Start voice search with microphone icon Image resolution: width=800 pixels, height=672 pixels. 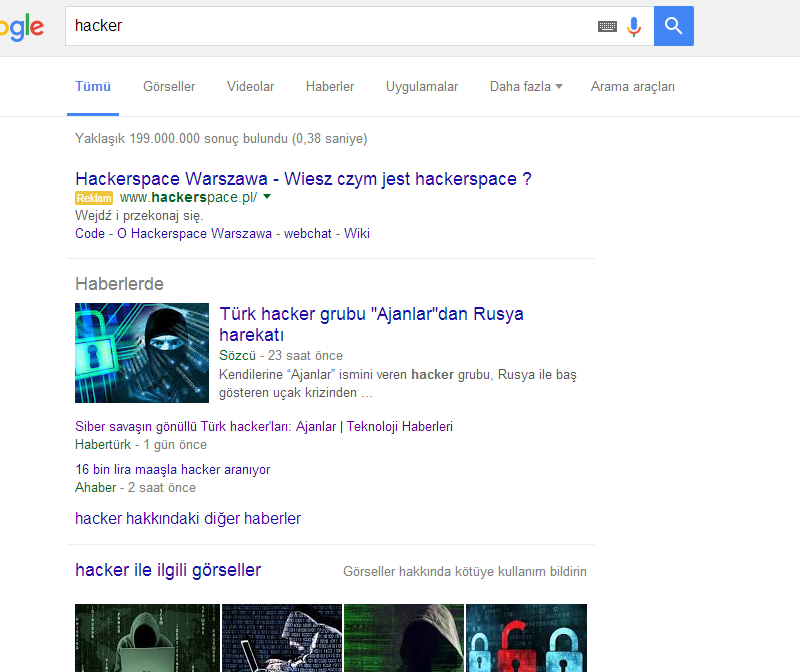pos(634,26)
